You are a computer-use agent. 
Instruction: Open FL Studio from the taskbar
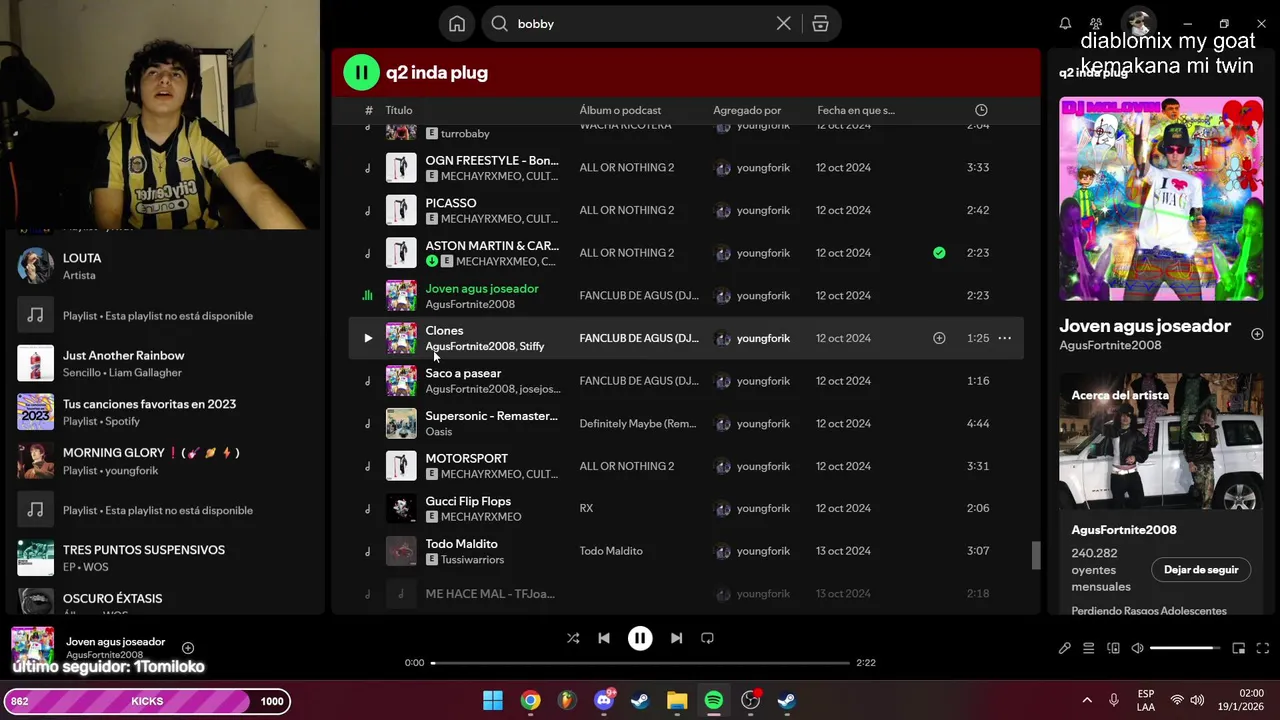pyautogui.click(x=567, y=701)
